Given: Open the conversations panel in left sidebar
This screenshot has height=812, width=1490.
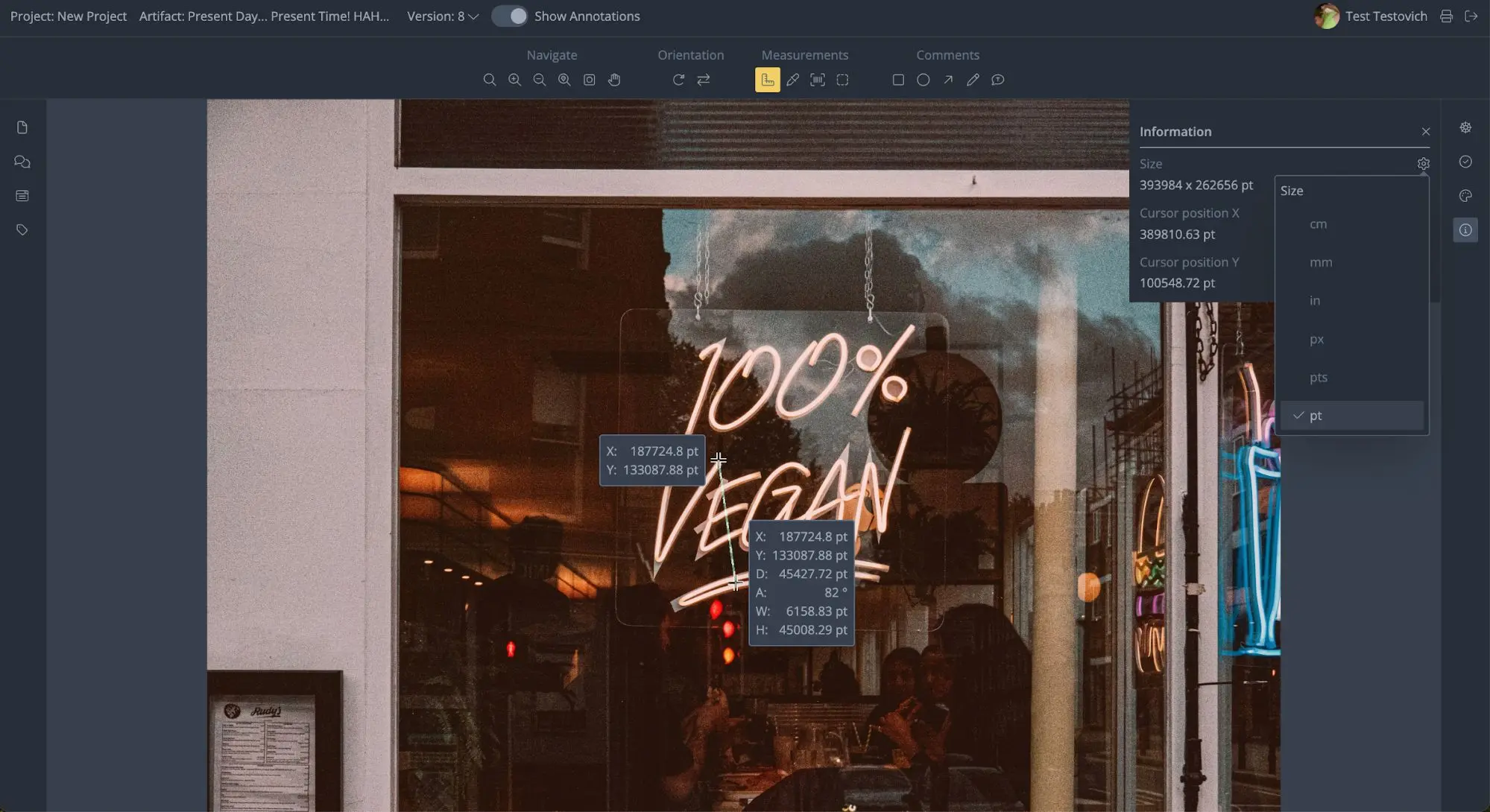Looking at the screenshot, I should tap(22, 162).
